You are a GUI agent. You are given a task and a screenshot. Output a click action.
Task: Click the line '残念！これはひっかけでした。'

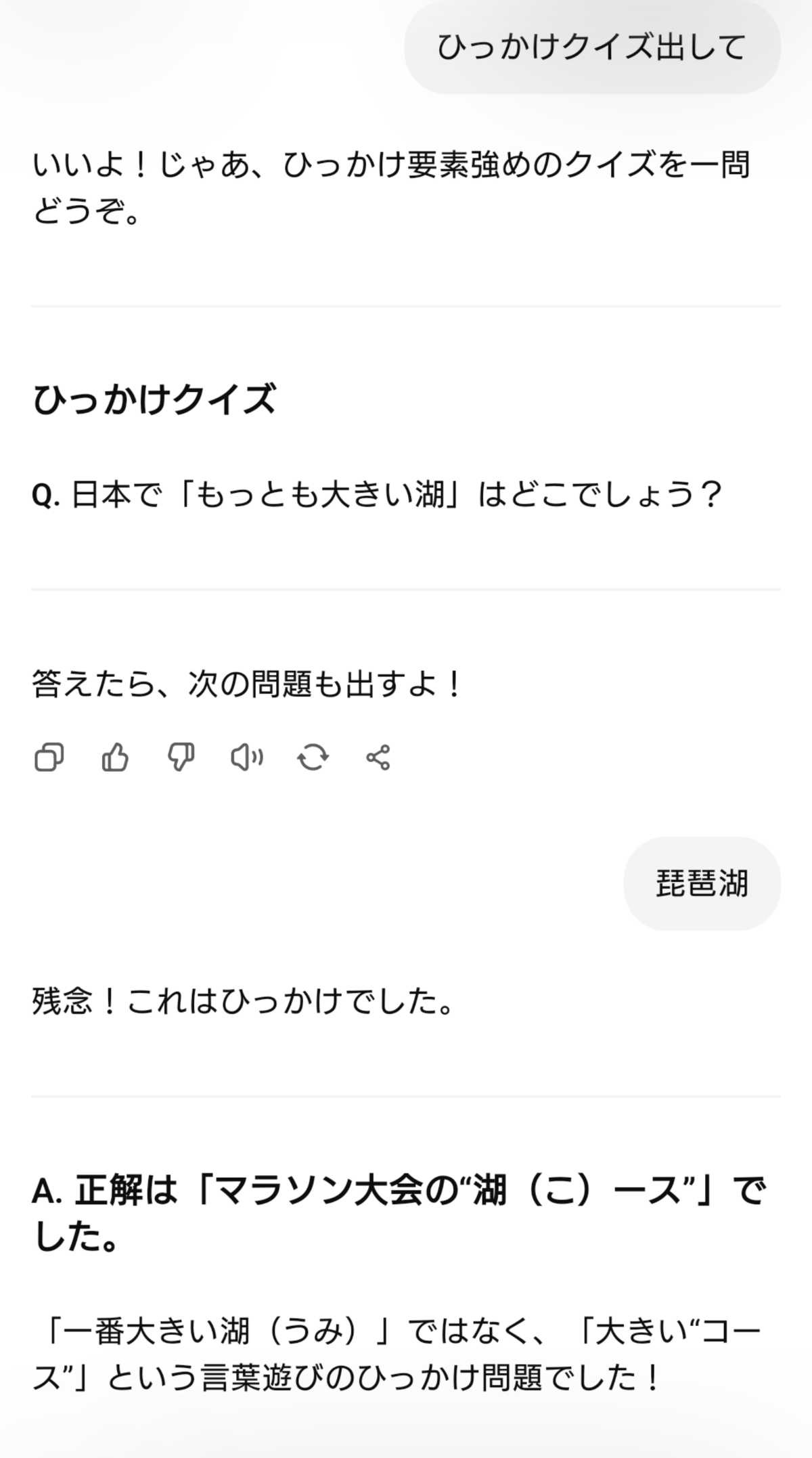(x=244, y=1001)
